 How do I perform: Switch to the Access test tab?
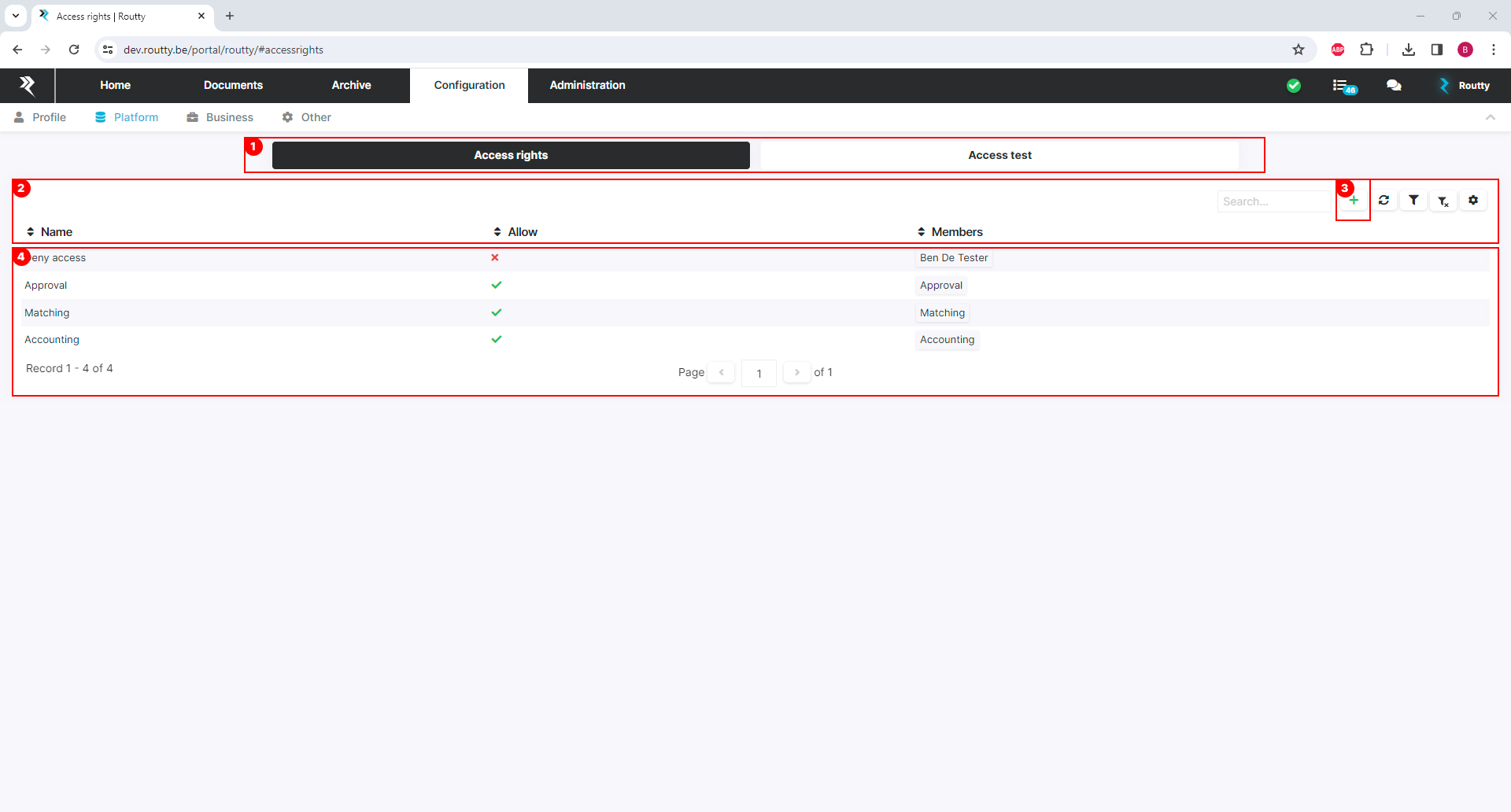tap(999, 155)
